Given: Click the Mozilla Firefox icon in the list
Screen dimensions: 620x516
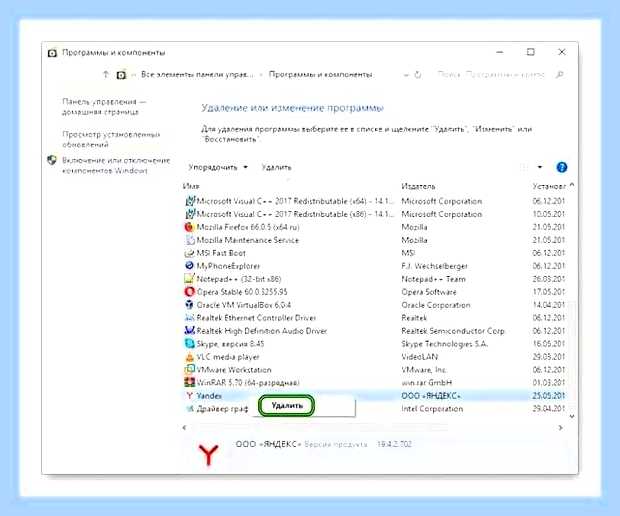Looking at the screenshot, I should 189,227.
